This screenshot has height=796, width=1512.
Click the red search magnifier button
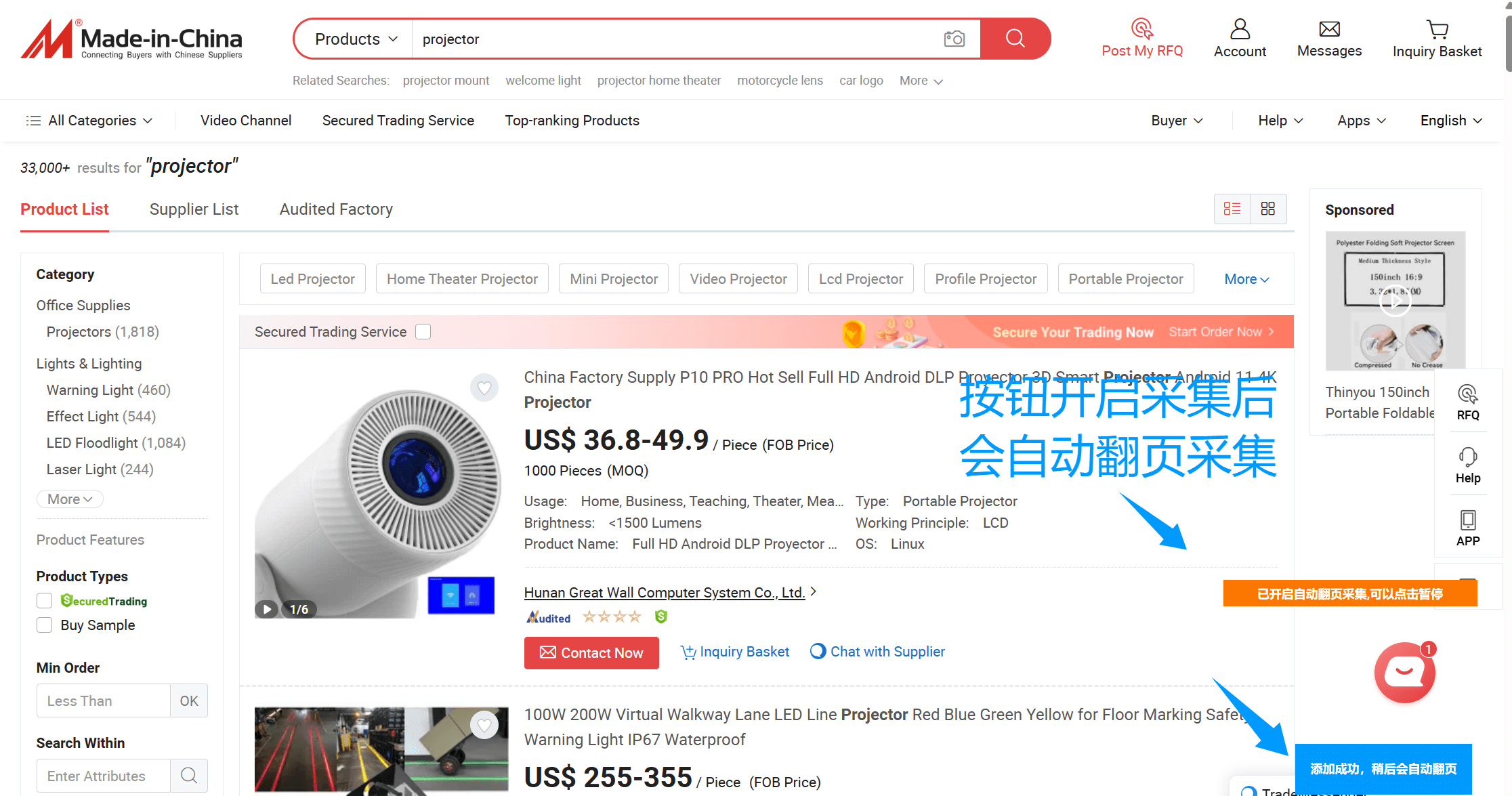pos(1015,39)
